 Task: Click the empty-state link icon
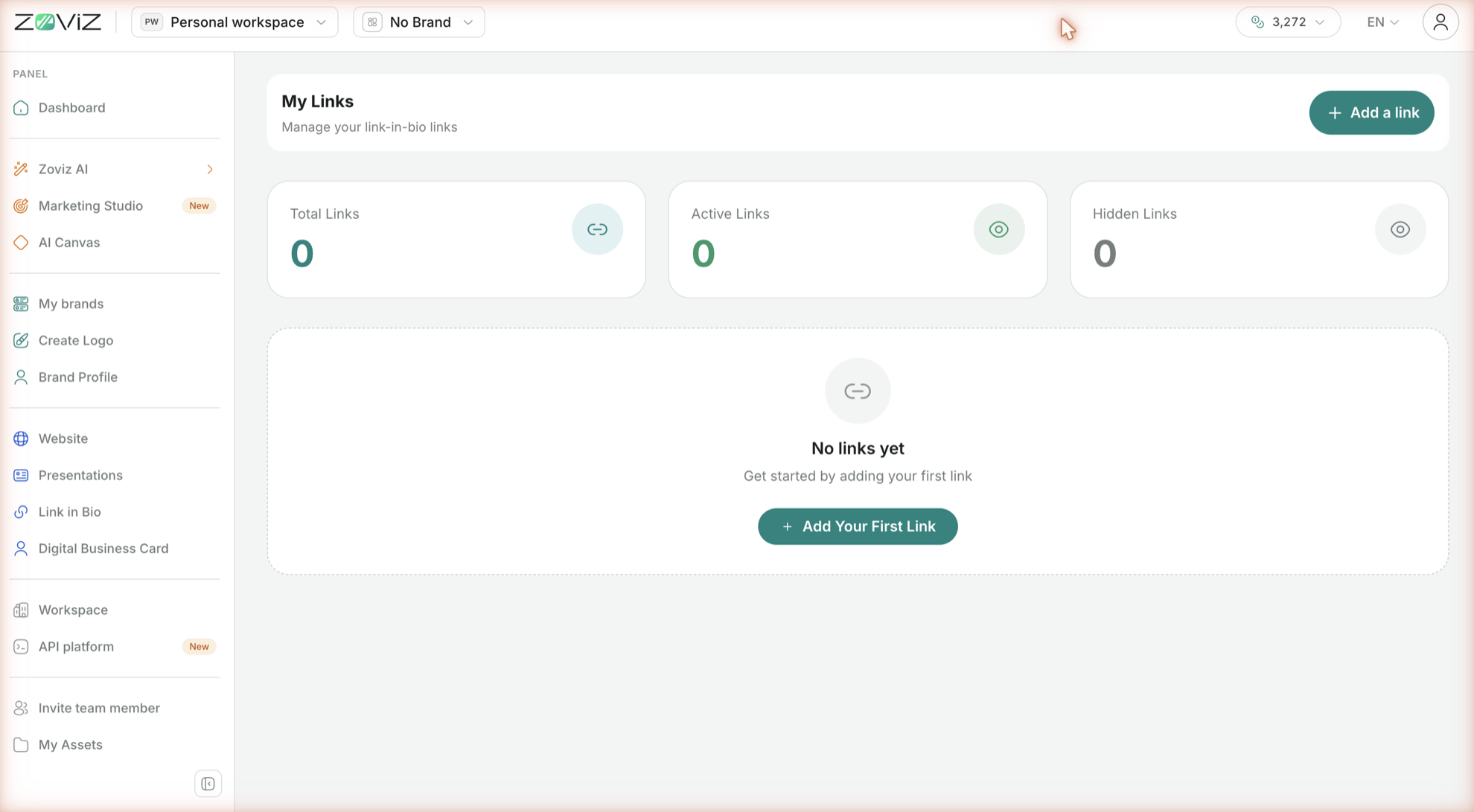pyautogui.click(x=858, y=391)
